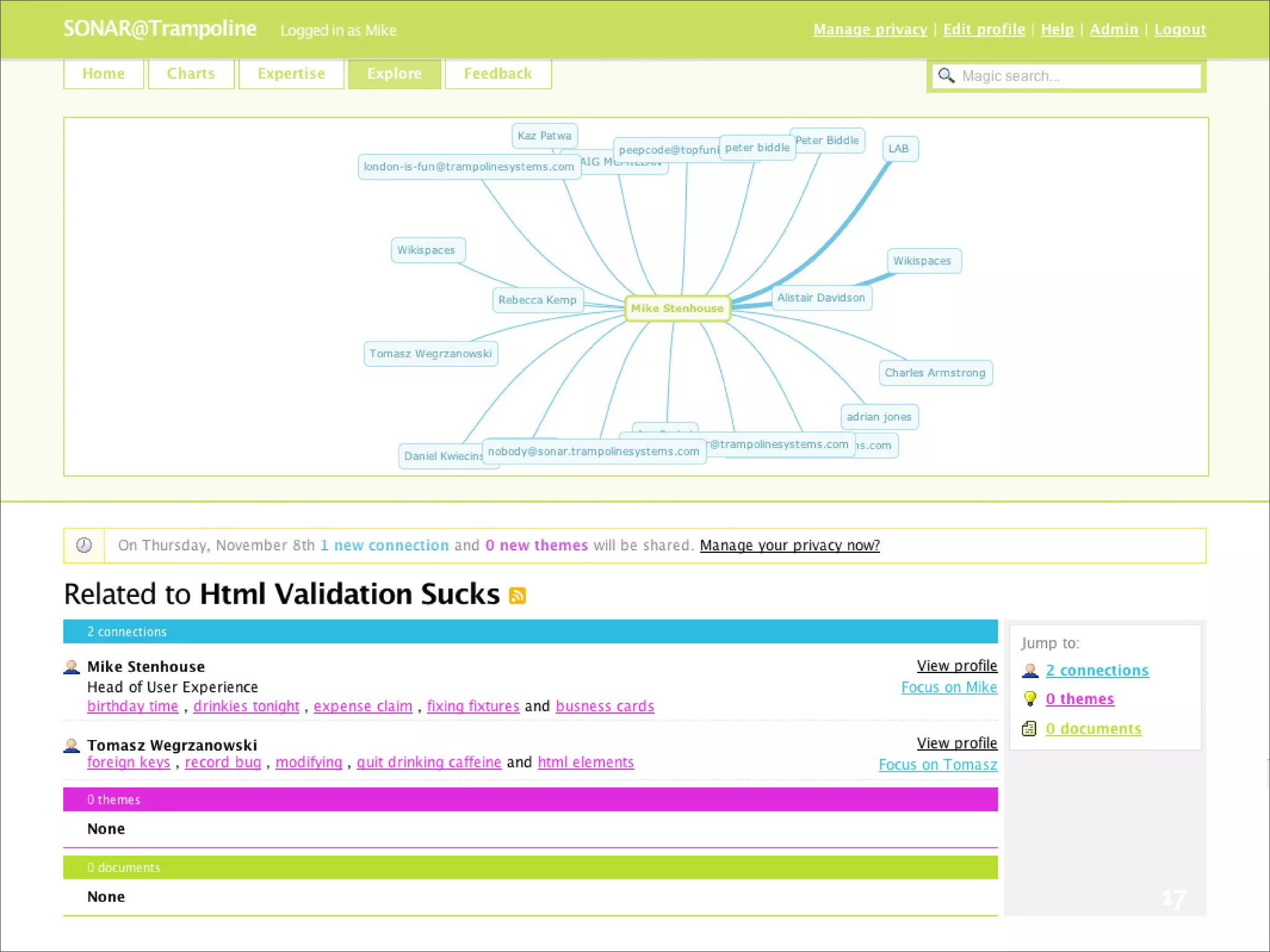The image size is (1270, 952).
Task: Click Focus on Tomasz link
Action: point(938,765)
